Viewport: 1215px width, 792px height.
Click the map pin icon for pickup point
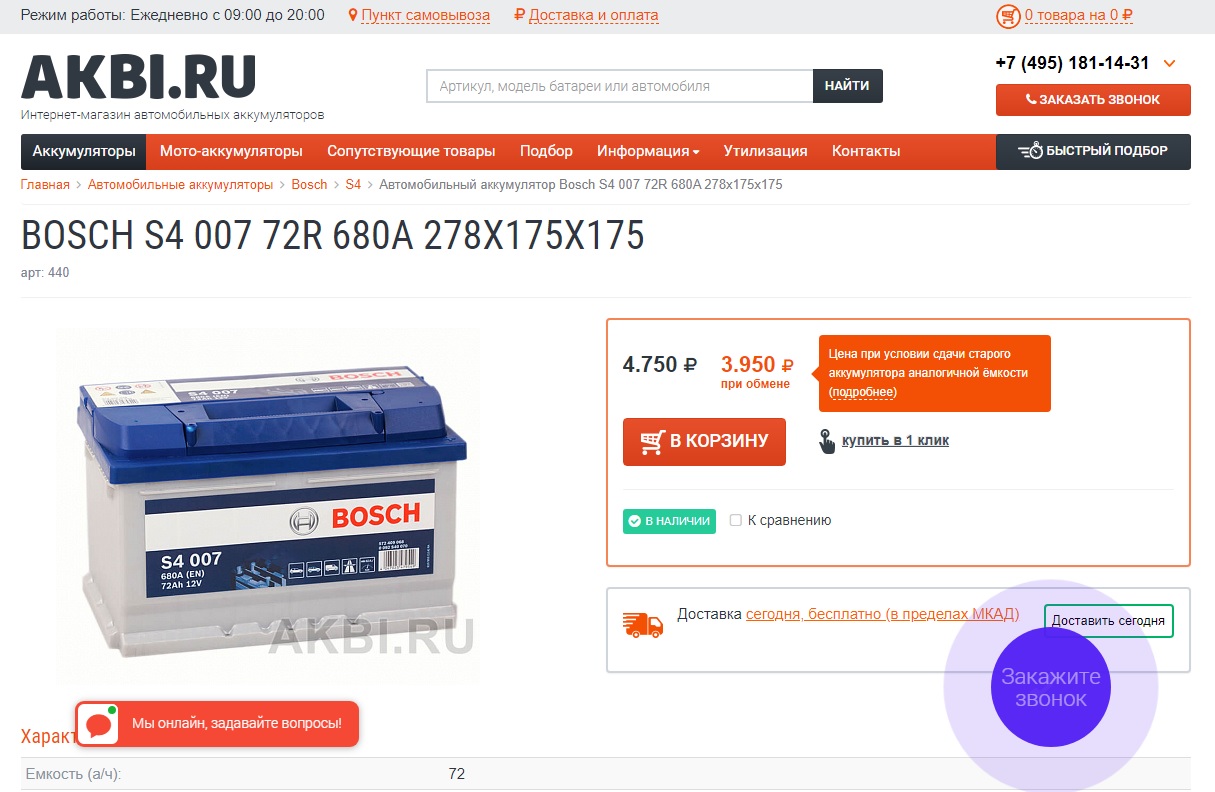coord(352,15)
